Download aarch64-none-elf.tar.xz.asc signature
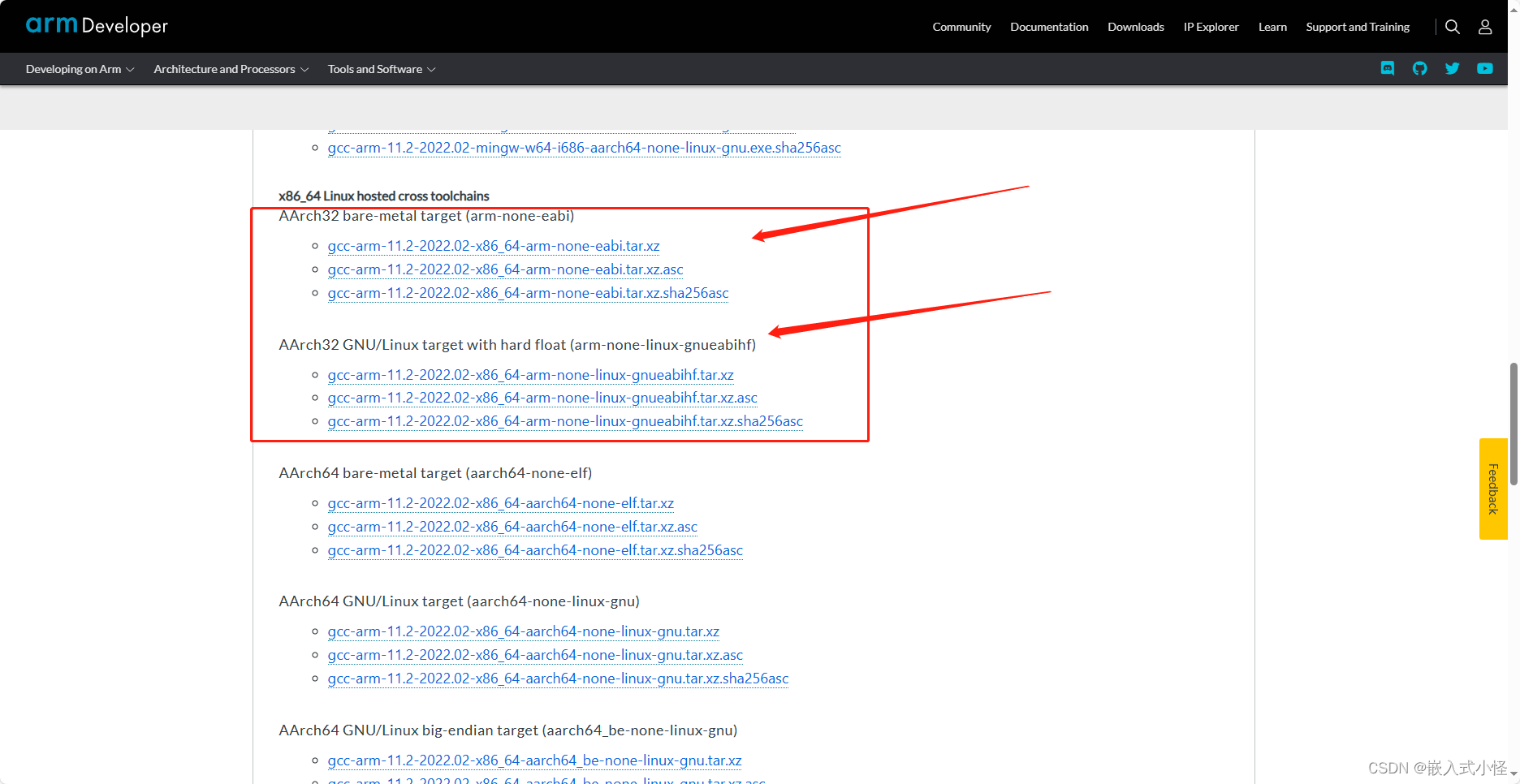The width and height of the screenshot is (1520, 784). click(x=512, y=527)
